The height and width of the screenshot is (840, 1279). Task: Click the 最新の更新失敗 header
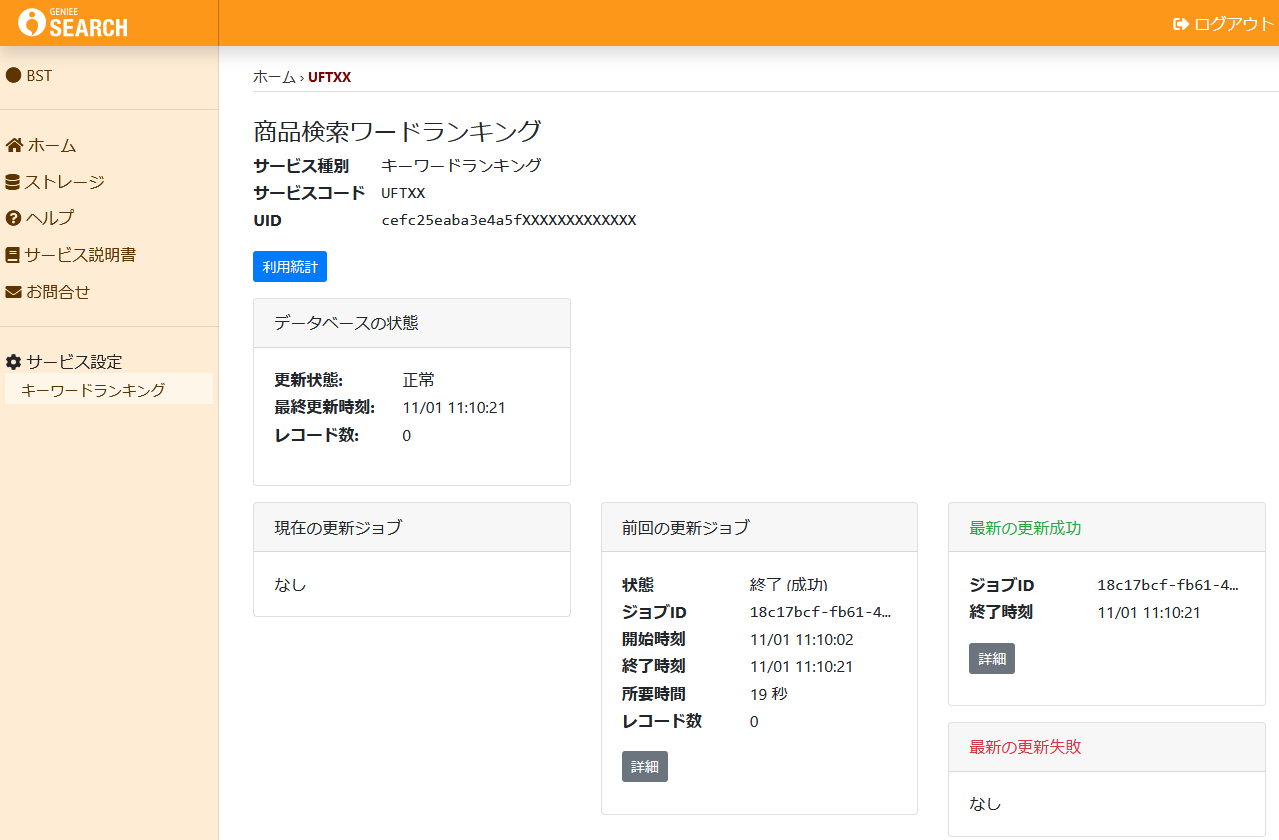point(1107,747)
